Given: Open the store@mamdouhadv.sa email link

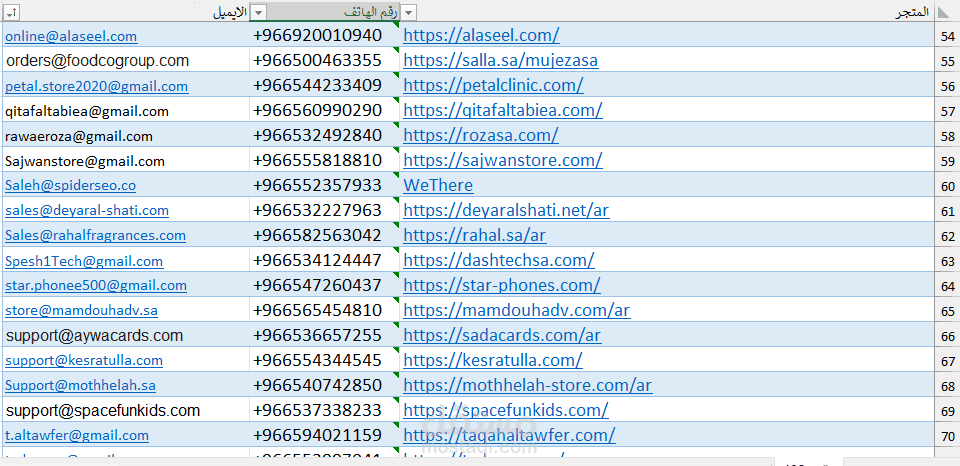Looking at the screenshot, I should pyautogui.click(x=81, y=310).
